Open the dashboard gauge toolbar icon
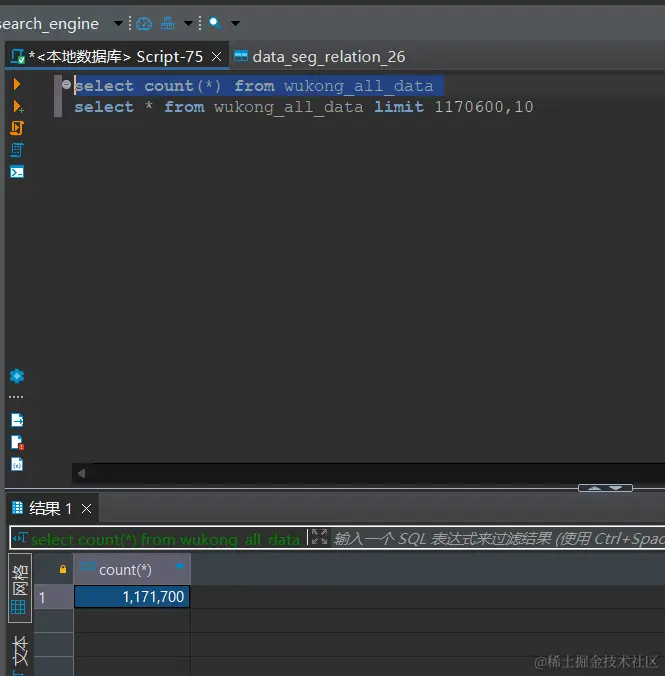The image size is (665, 676). point(144,23)
